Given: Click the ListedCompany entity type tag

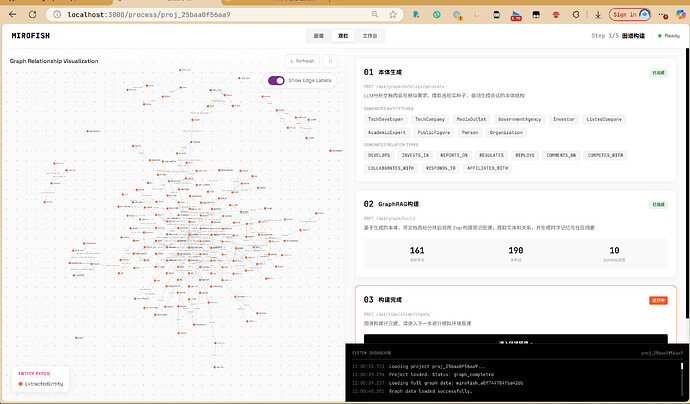Looking at the screenshot, I should point(604,119).
